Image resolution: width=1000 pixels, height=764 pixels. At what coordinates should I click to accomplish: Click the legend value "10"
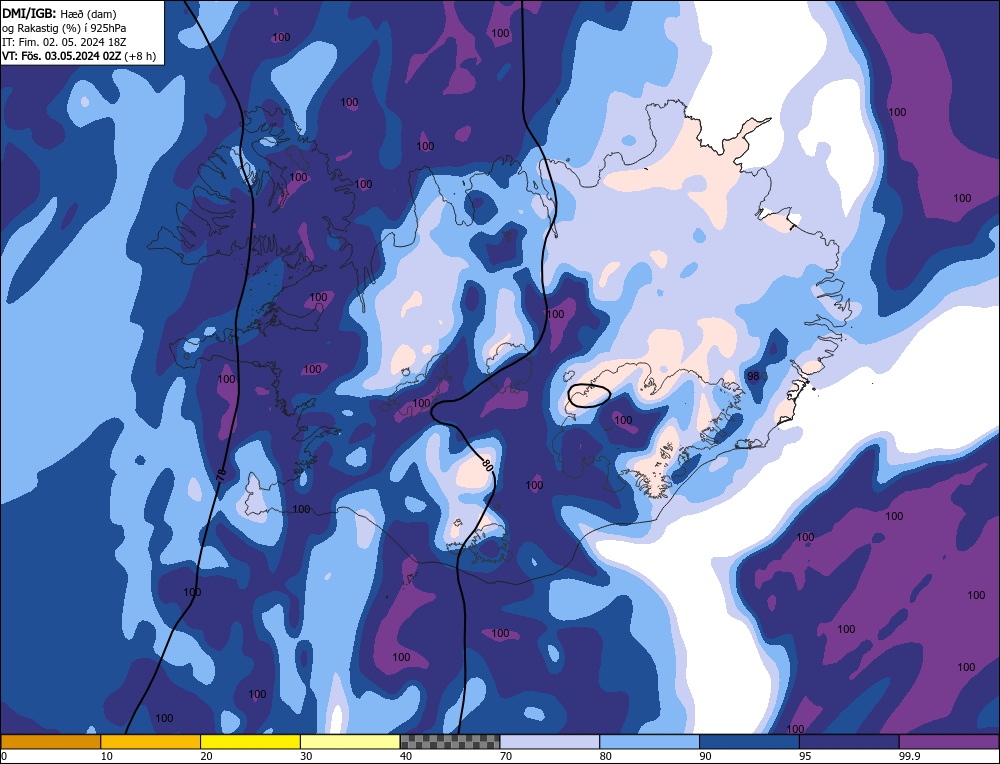tap(107, 756)
